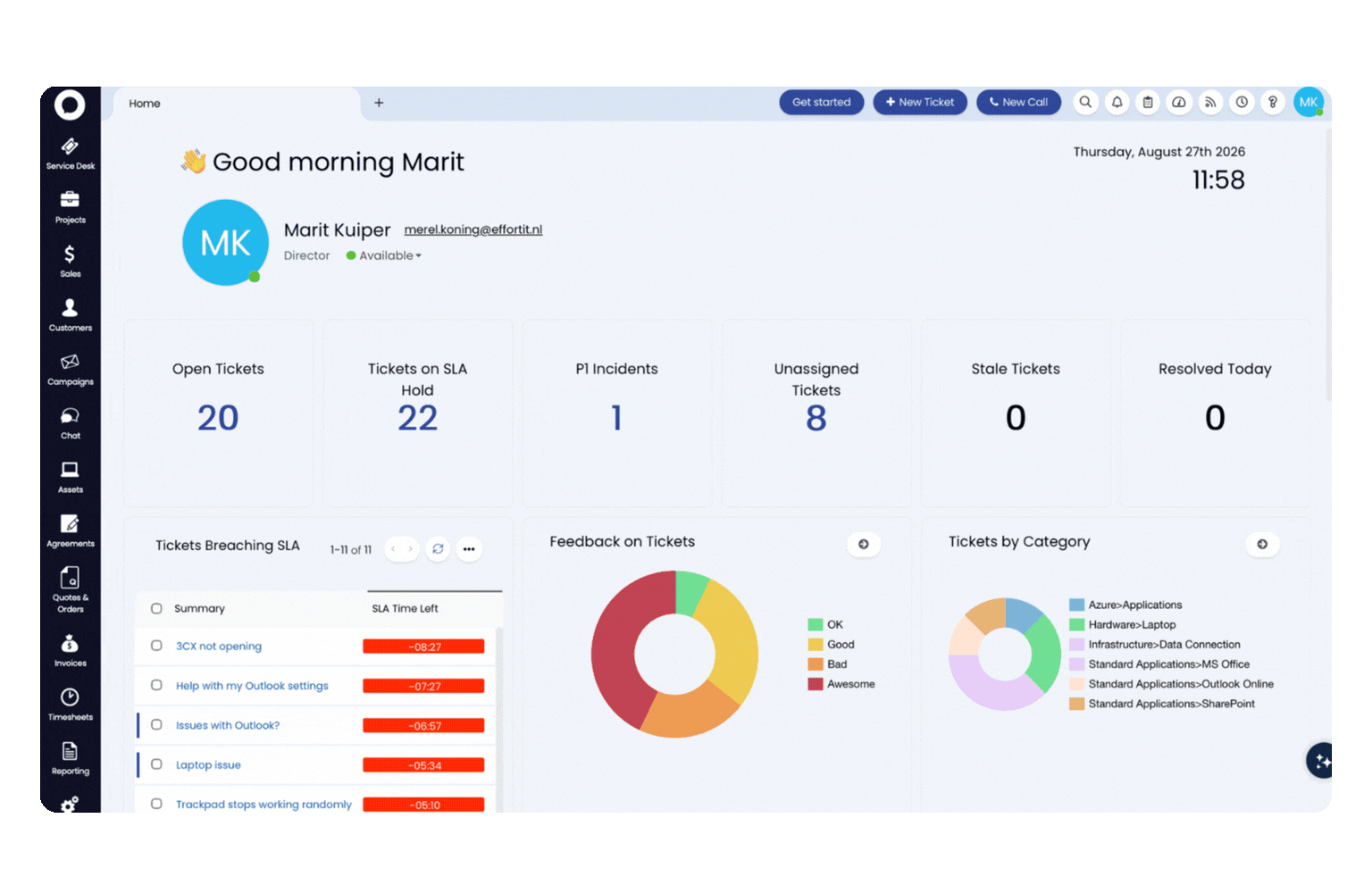This screenshot has width=1372, height=893.
Task: Refresh the Tickets Breaching SLA list
Action: pos(438,549)
